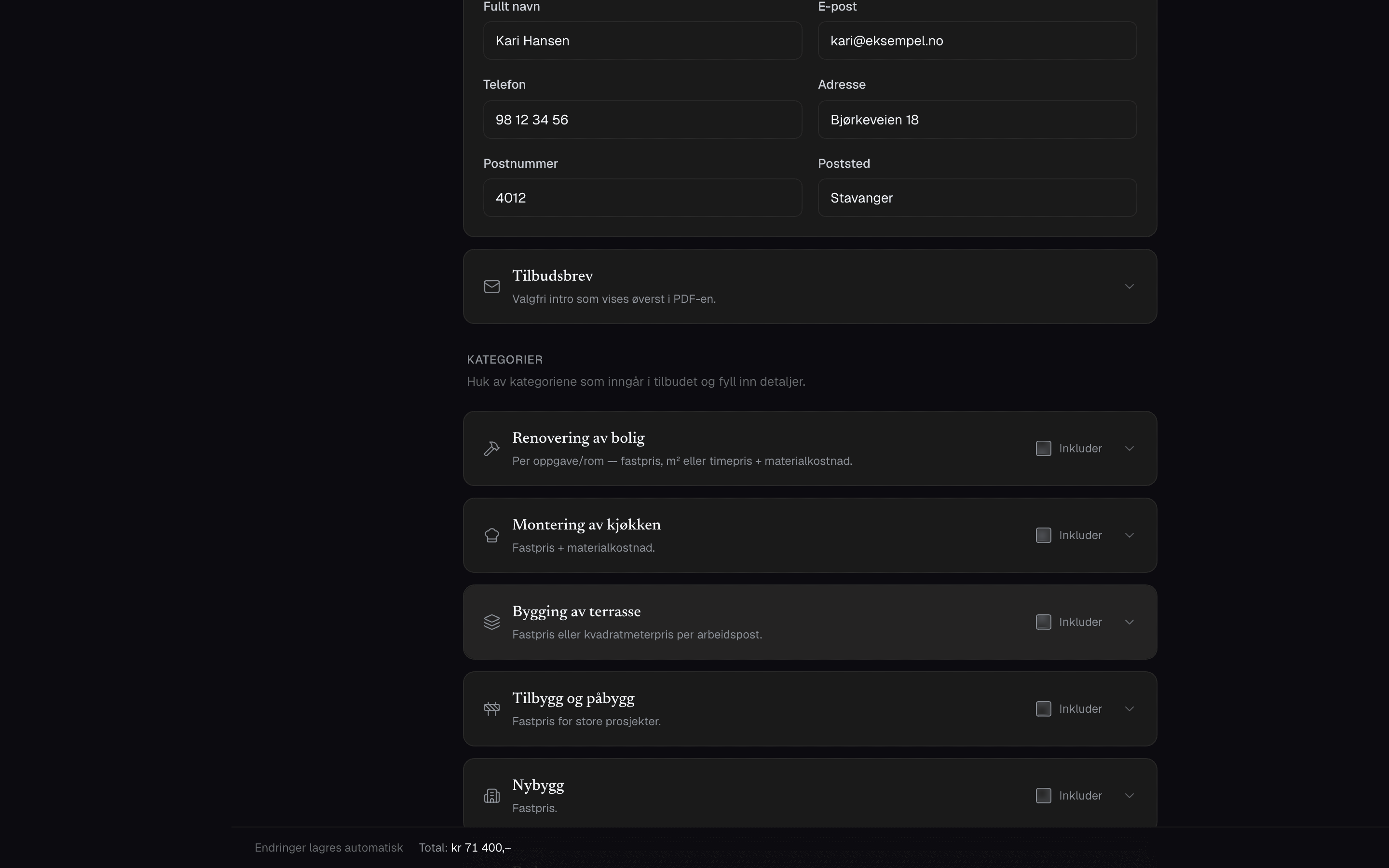The image size is (1389, 868).
Task: Check Inkluder for Bygging av terrasse
Action: click(1044, 622)
